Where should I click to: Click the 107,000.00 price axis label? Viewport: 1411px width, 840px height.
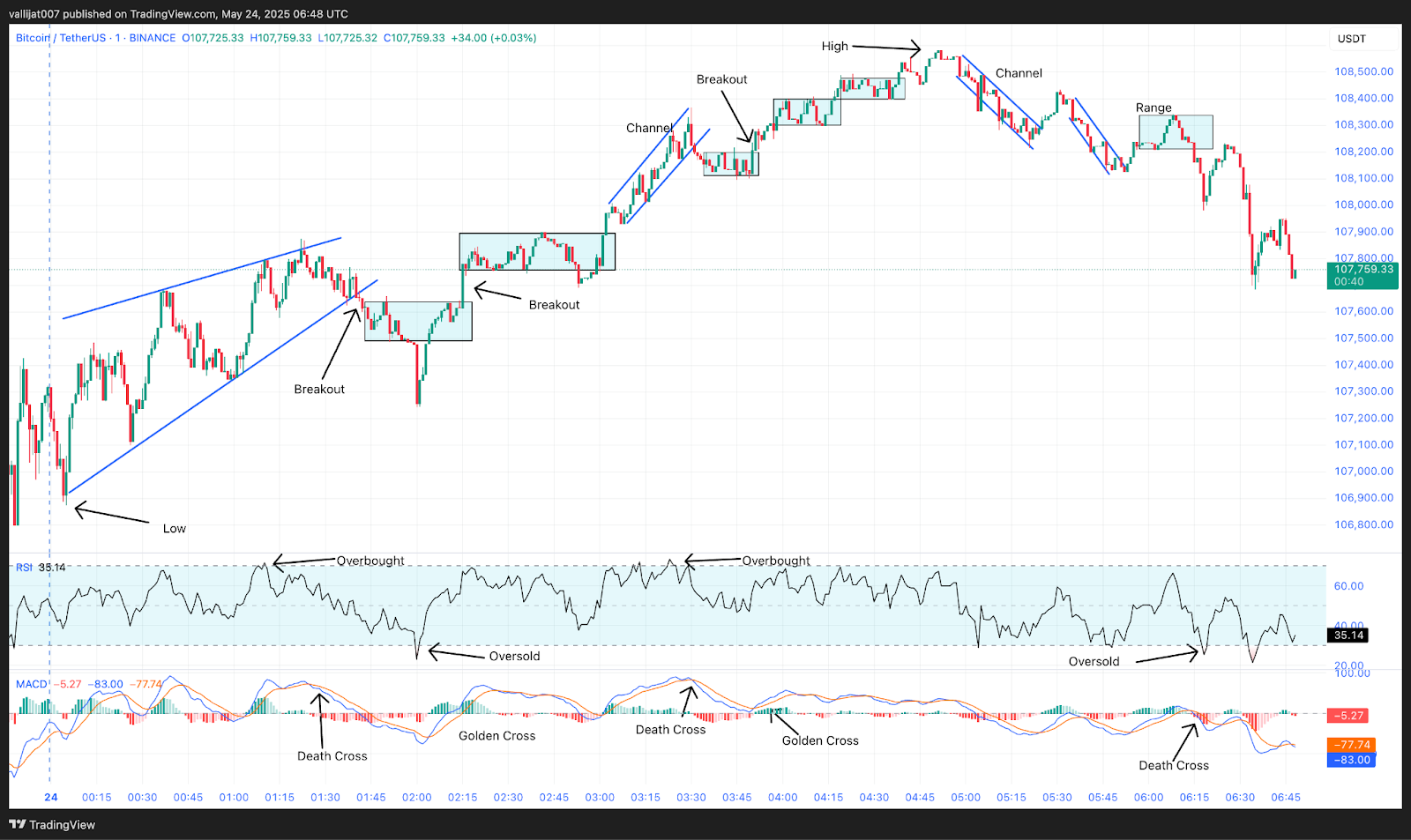coord(1363,472)
